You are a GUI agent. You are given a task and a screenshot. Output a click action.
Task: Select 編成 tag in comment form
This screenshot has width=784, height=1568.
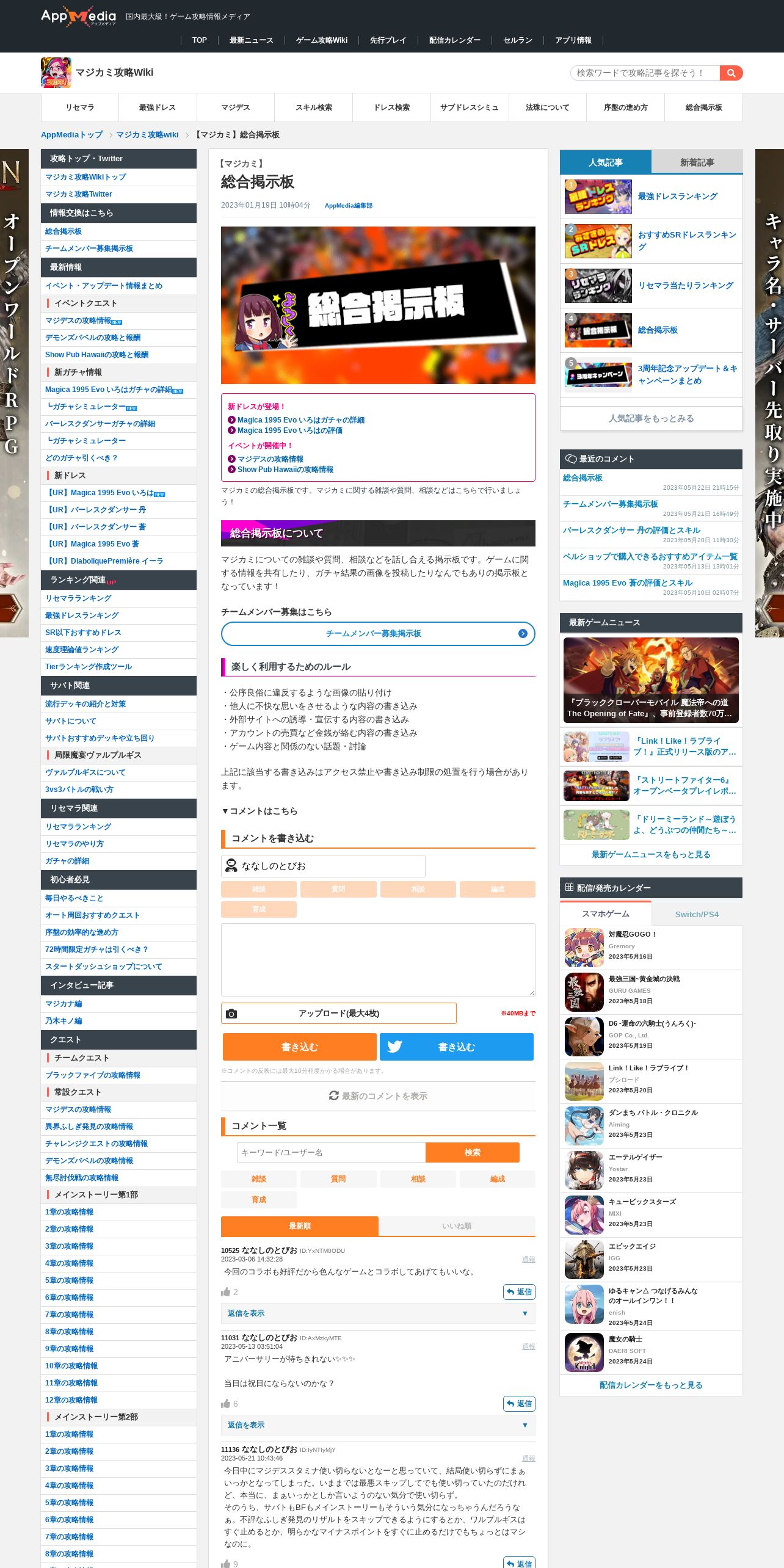click(x=498, y=889)
